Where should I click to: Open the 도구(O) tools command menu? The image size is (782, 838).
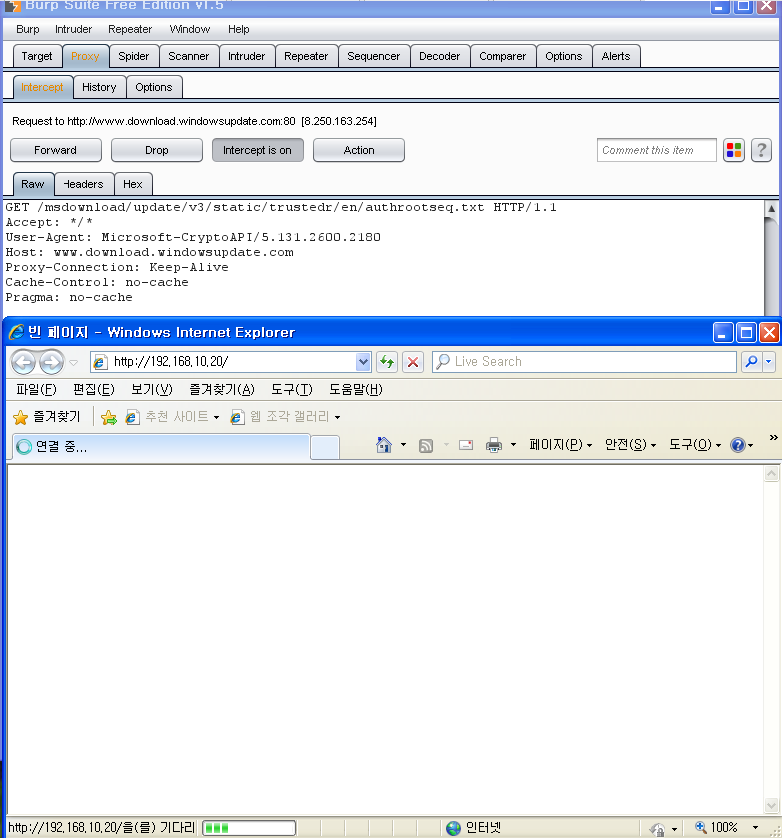click(695, 445)
